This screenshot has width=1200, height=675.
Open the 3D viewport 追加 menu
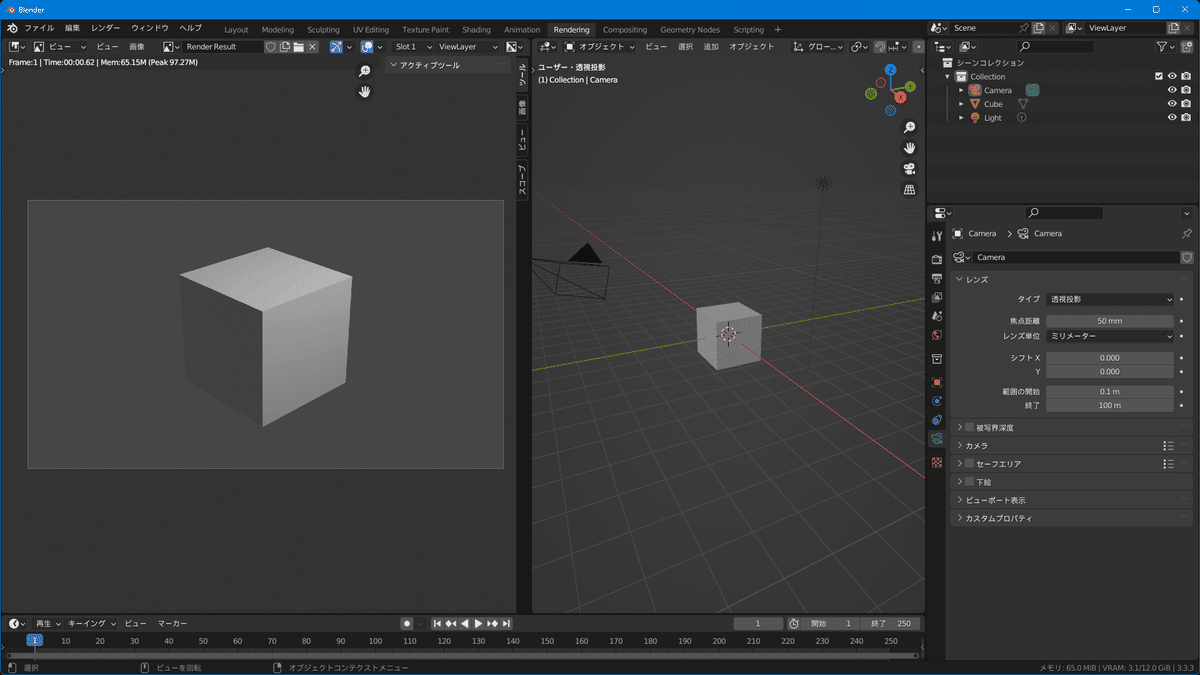coord(711,46)
